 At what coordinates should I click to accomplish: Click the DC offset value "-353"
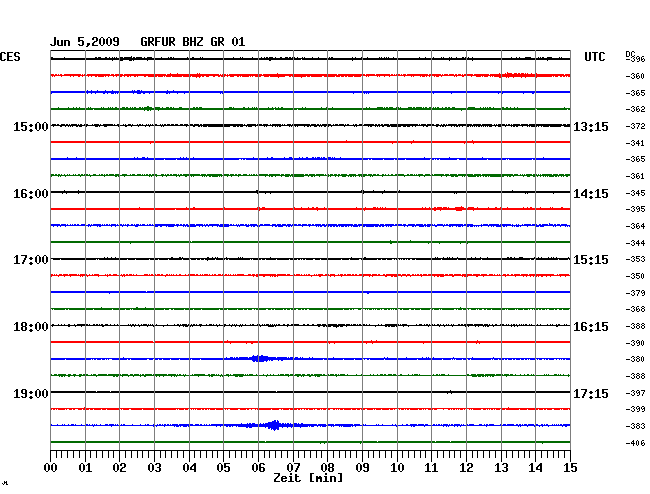pos(635,259)
